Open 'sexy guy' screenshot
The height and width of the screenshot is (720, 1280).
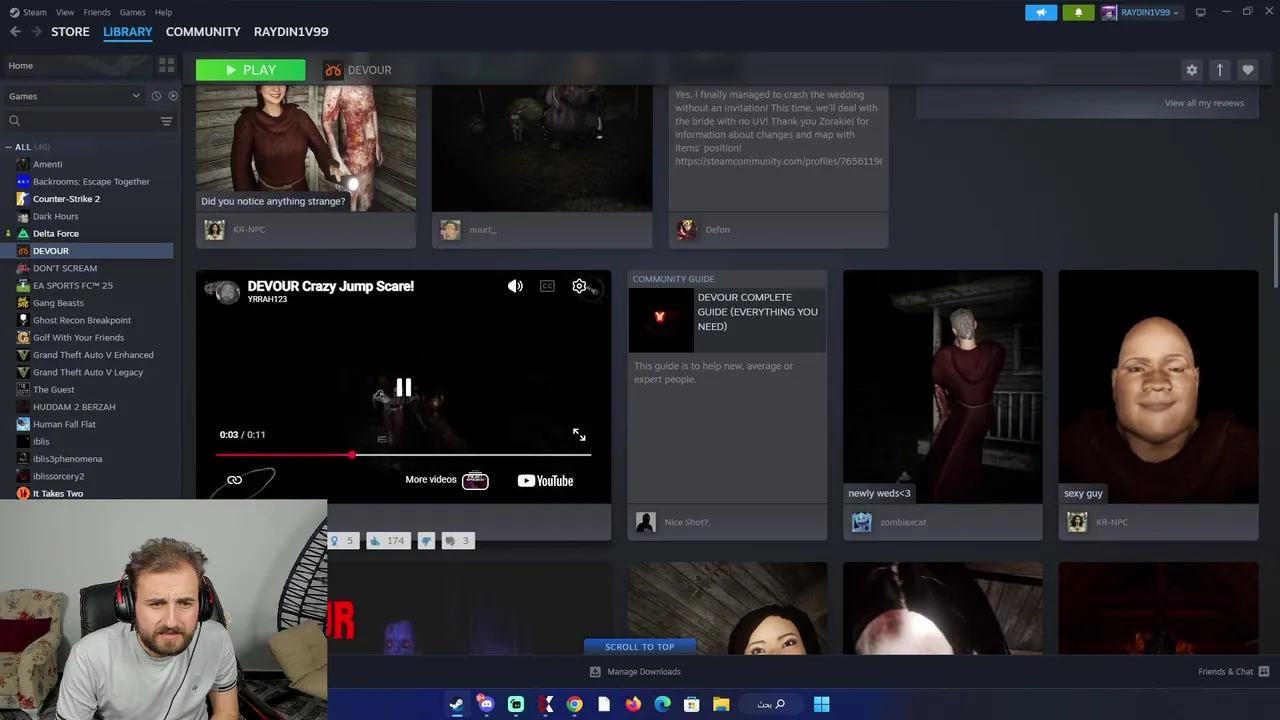(x=1158, y=387)
